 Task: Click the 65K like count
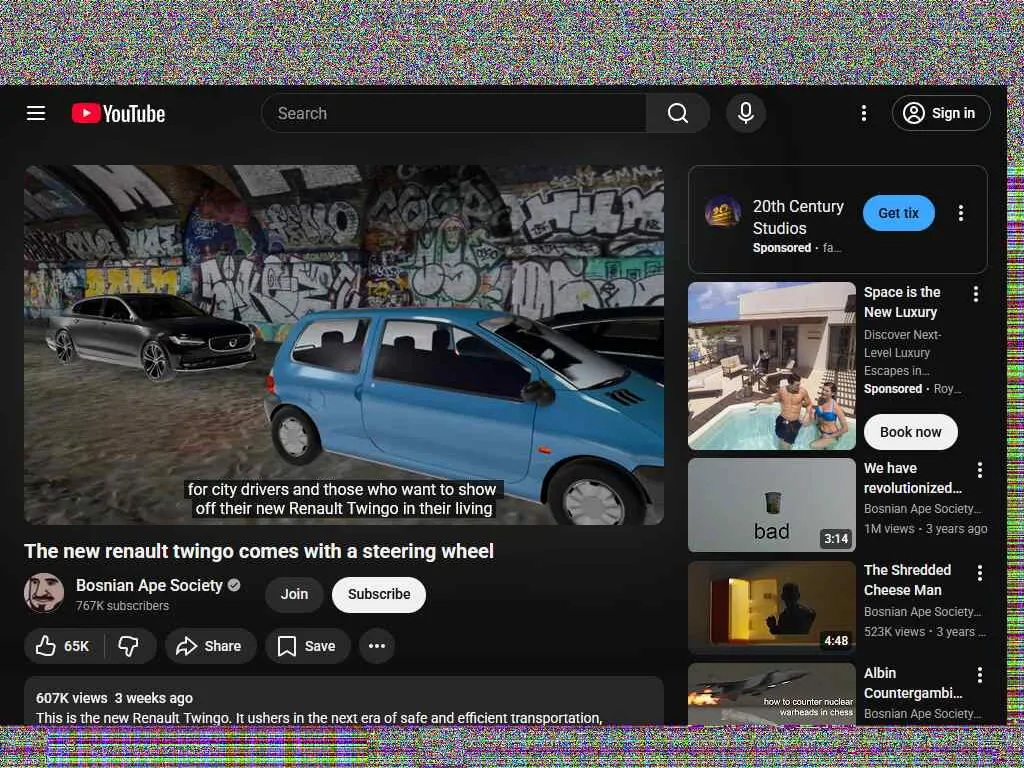click(76, 646)
